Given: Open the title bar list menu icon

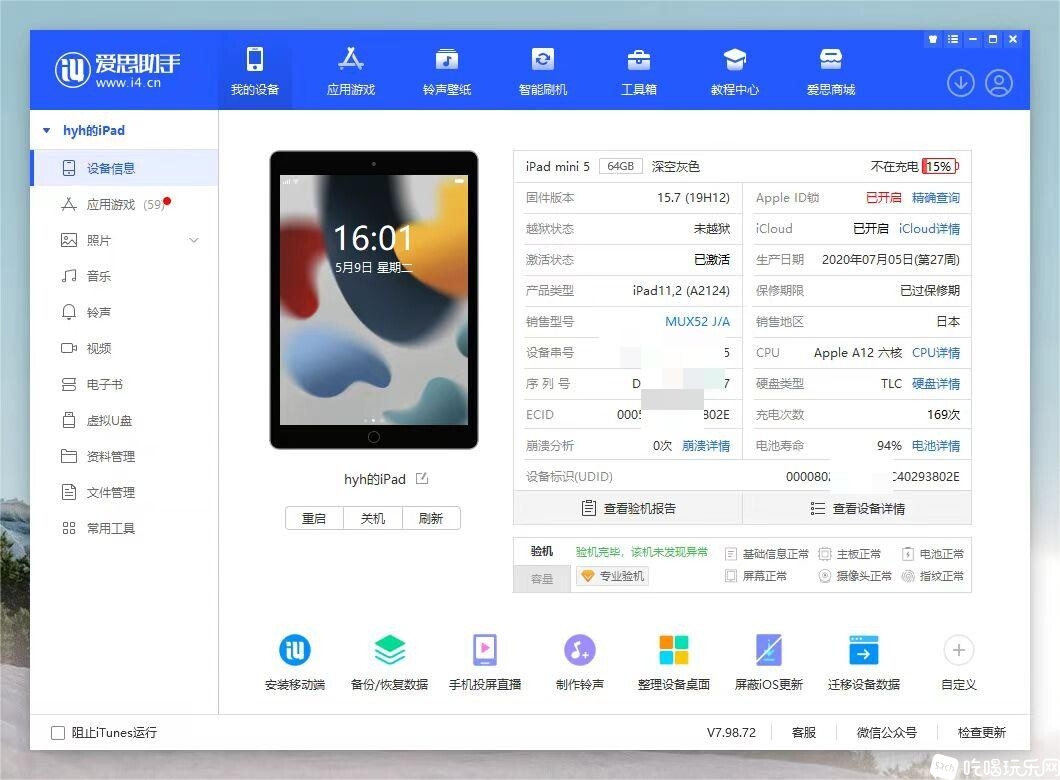Looking at the screenshot, I should click(x=953, y=39).
